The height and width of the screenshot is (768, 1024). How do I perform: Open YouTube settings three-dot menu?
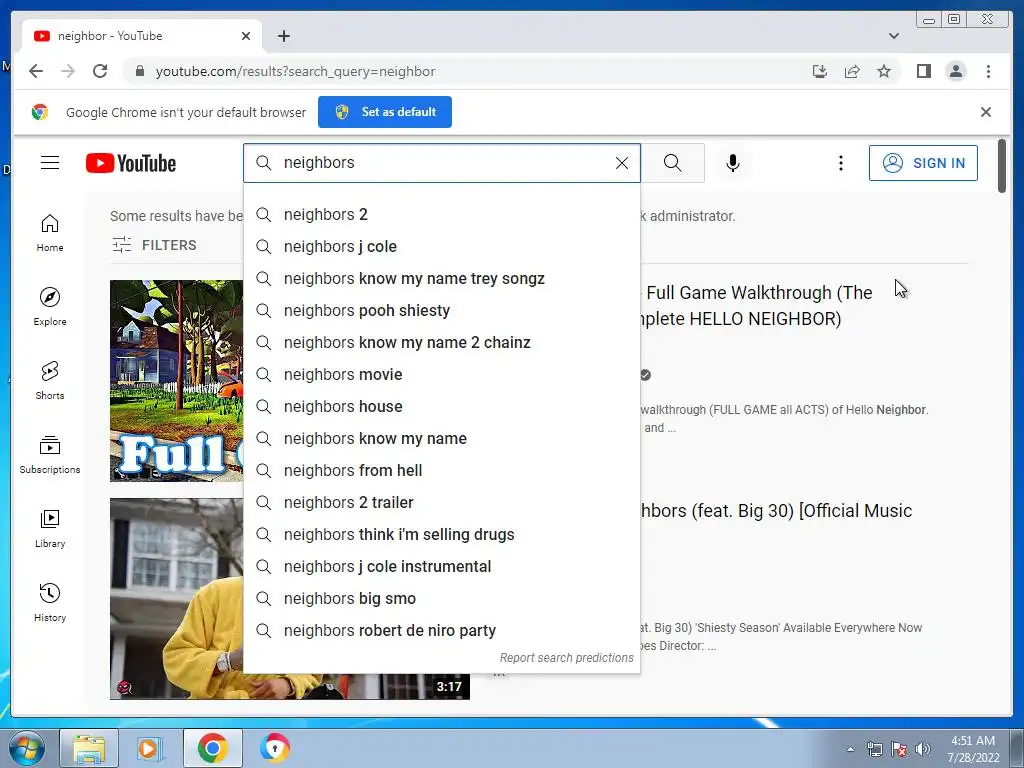pos(840,163)
